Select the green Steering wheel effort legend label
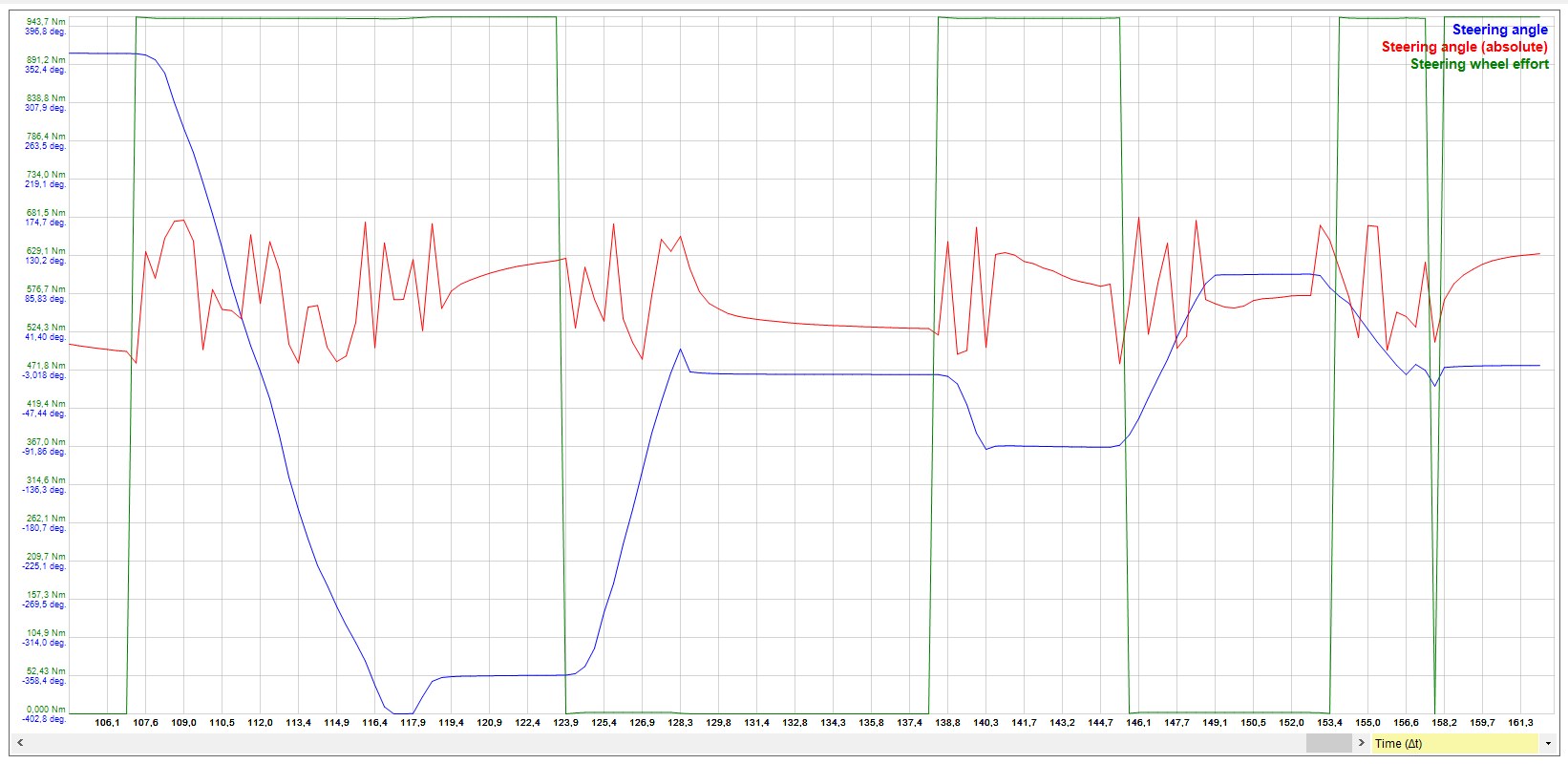 pyautogui.click(x=1479, y=64)
